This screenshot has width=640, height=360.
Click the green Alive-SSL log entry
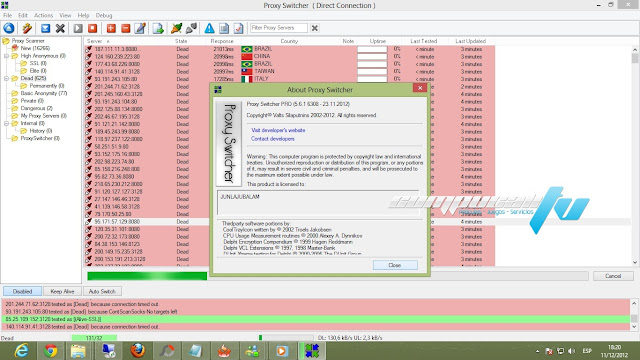click(316, 319)
